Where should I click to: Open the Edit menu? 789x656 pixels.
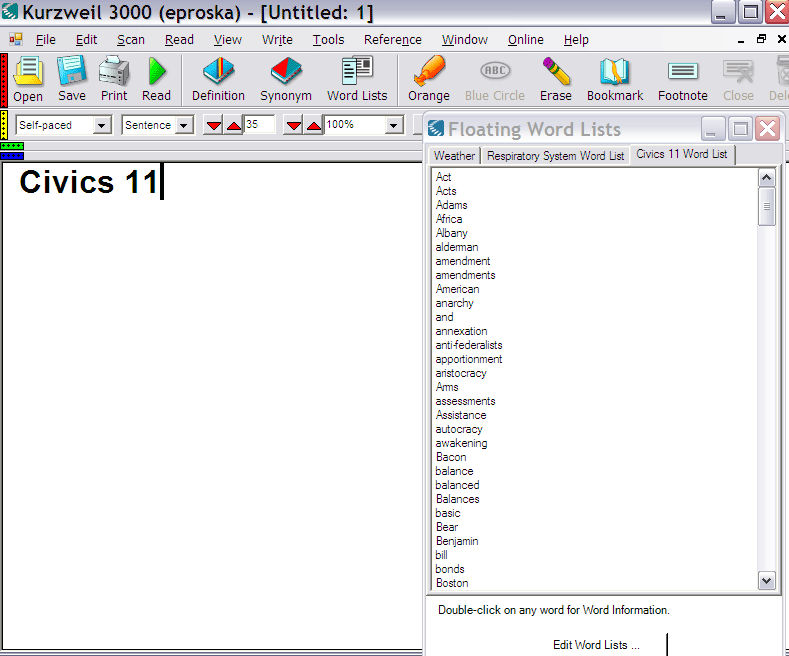87,40
